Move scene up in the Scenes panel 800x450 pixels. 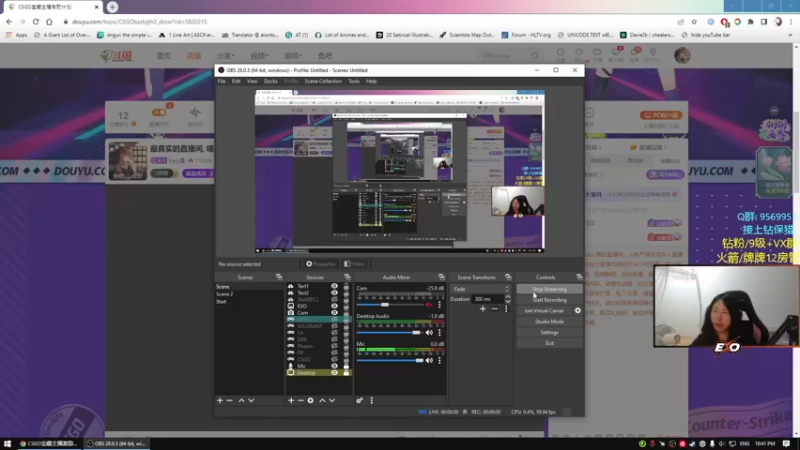pyautogui.click(x=241, y=401)
